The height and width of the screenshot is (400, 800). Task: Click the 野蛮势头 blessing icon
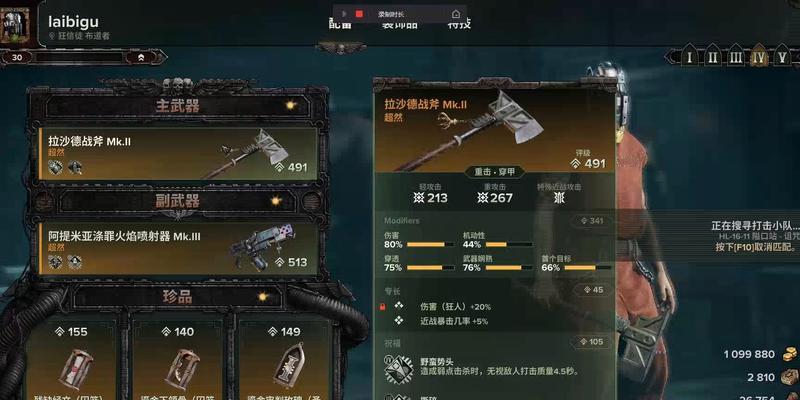[x=398, y=366]
